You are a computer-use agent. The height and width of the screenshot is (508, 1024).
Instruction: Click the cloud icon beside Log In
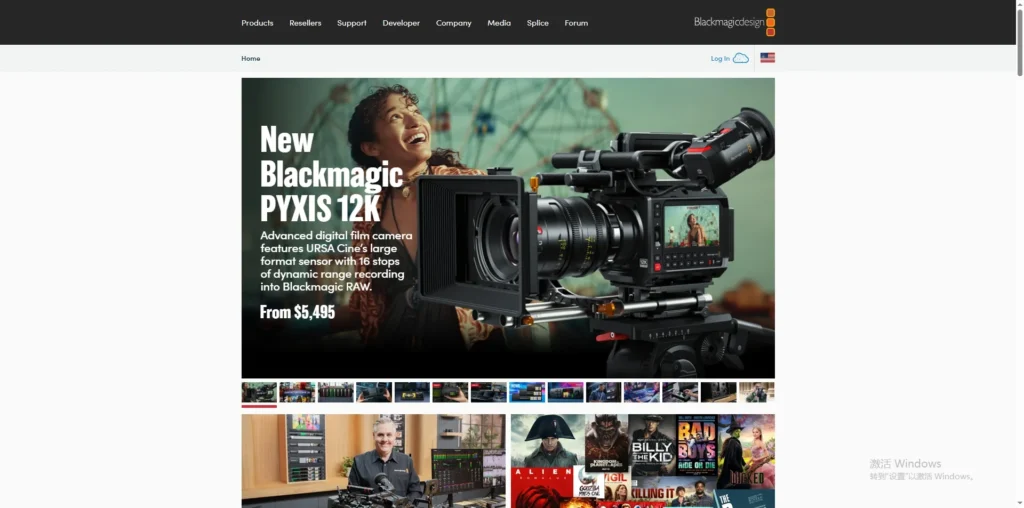tap(741, 58)
